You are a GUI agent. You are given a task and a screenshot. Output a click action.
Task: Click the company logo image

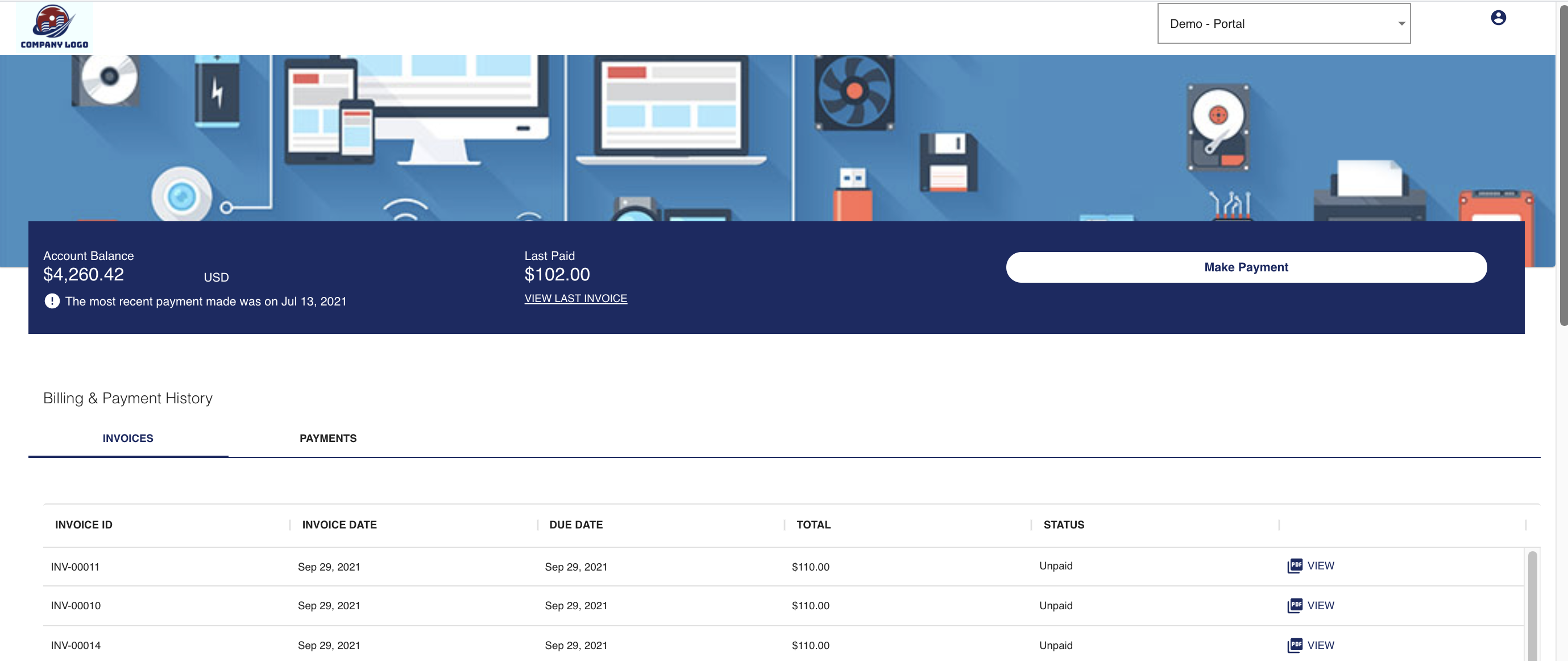(x=55, y=27)
